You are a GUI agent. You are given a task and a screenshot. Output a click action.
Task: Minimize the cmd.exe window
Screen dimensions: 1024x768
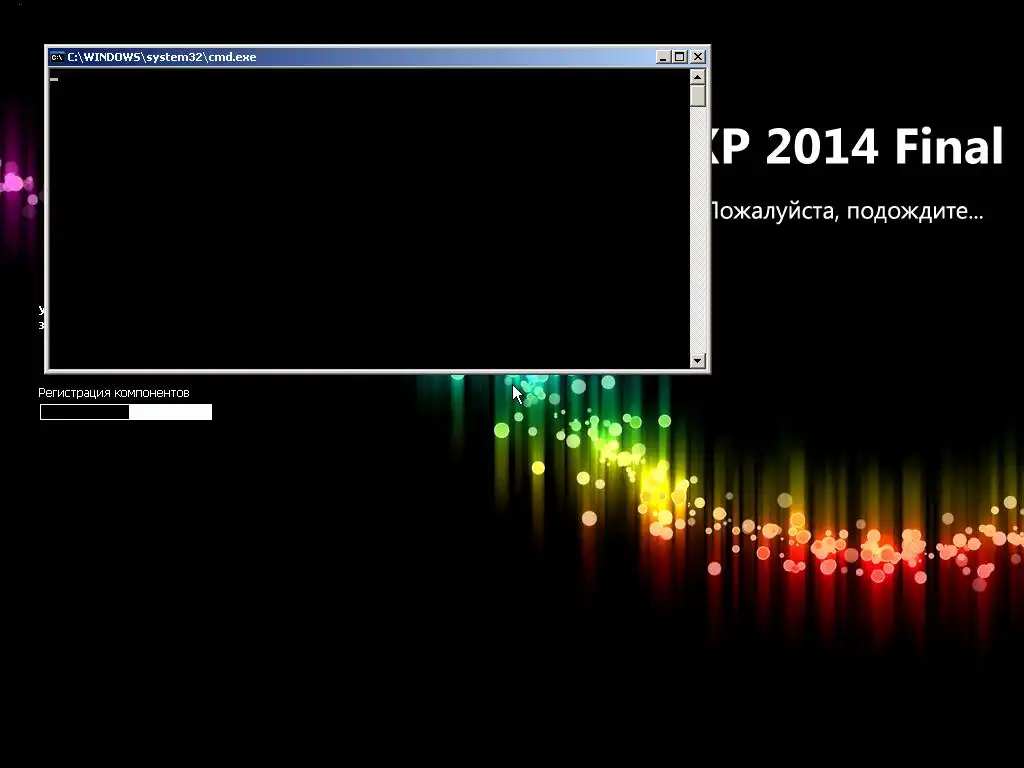[663, 57]
